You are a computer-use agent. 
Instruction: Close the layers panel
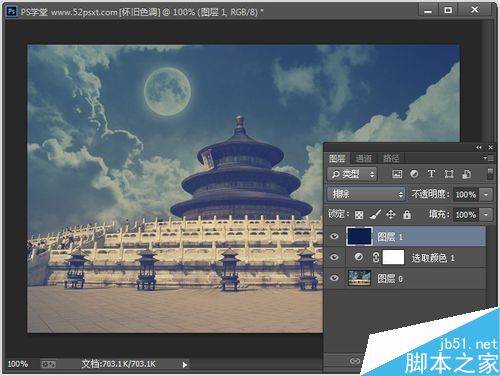pyautogui.click(x=490, y=147)
